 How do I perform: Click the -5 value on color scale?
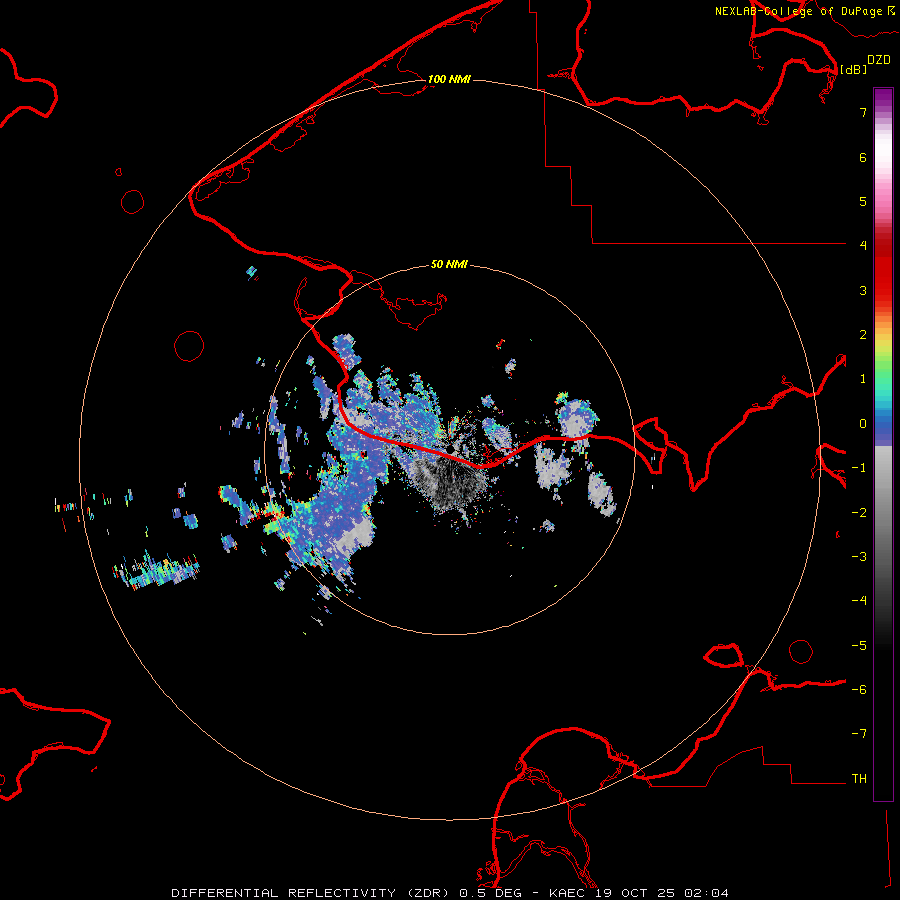(859, 646)
